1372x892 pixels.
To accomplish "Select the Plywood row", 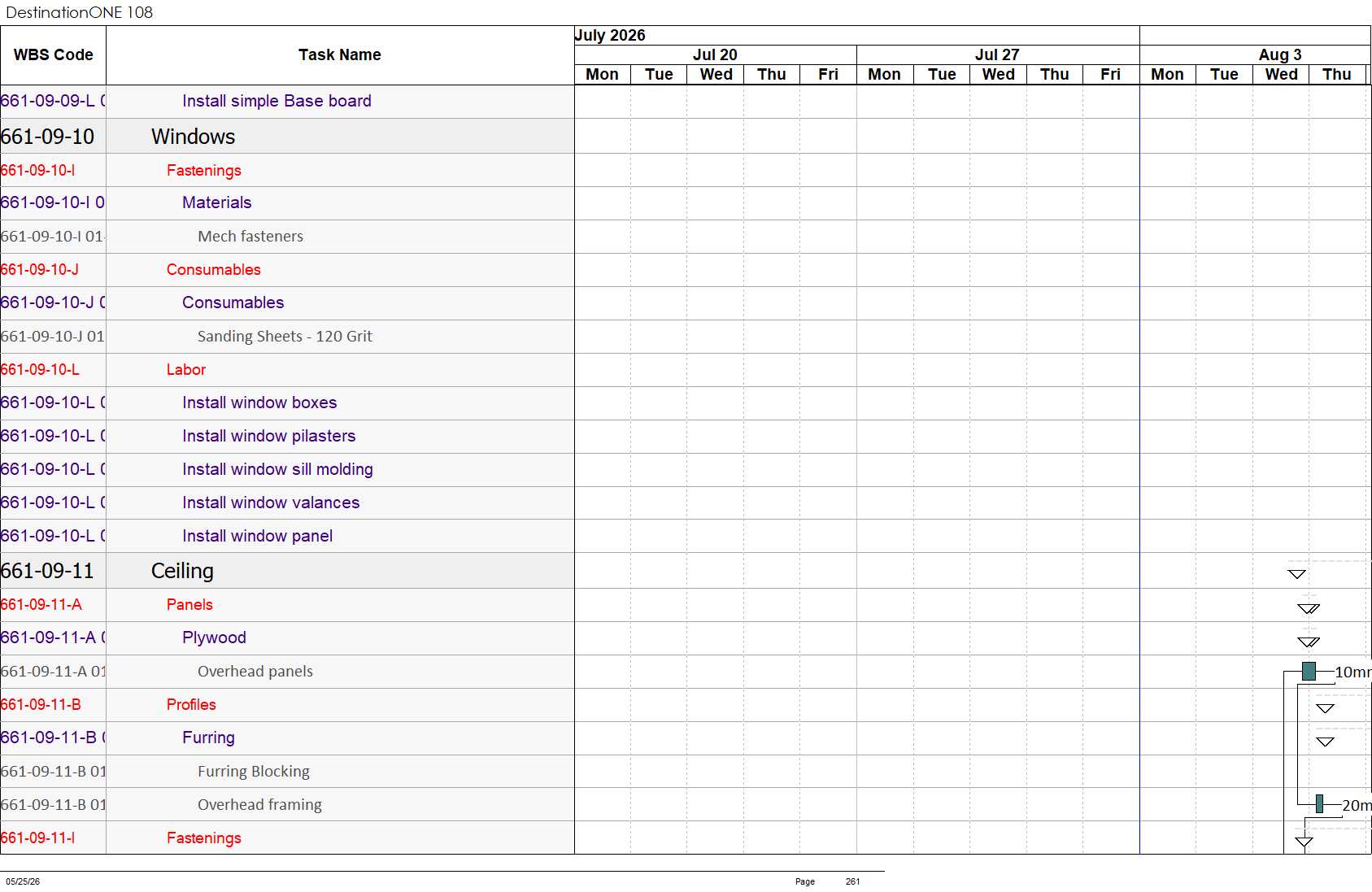I will pyautogui.click(x=287, y=637).
